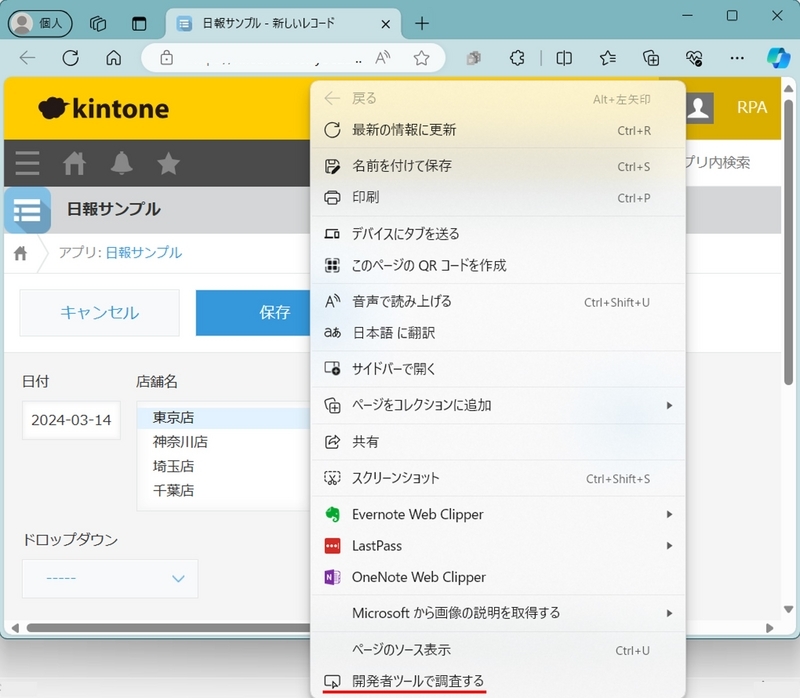Click the blue app icon beside 日報サンプル

click(26, 210)
